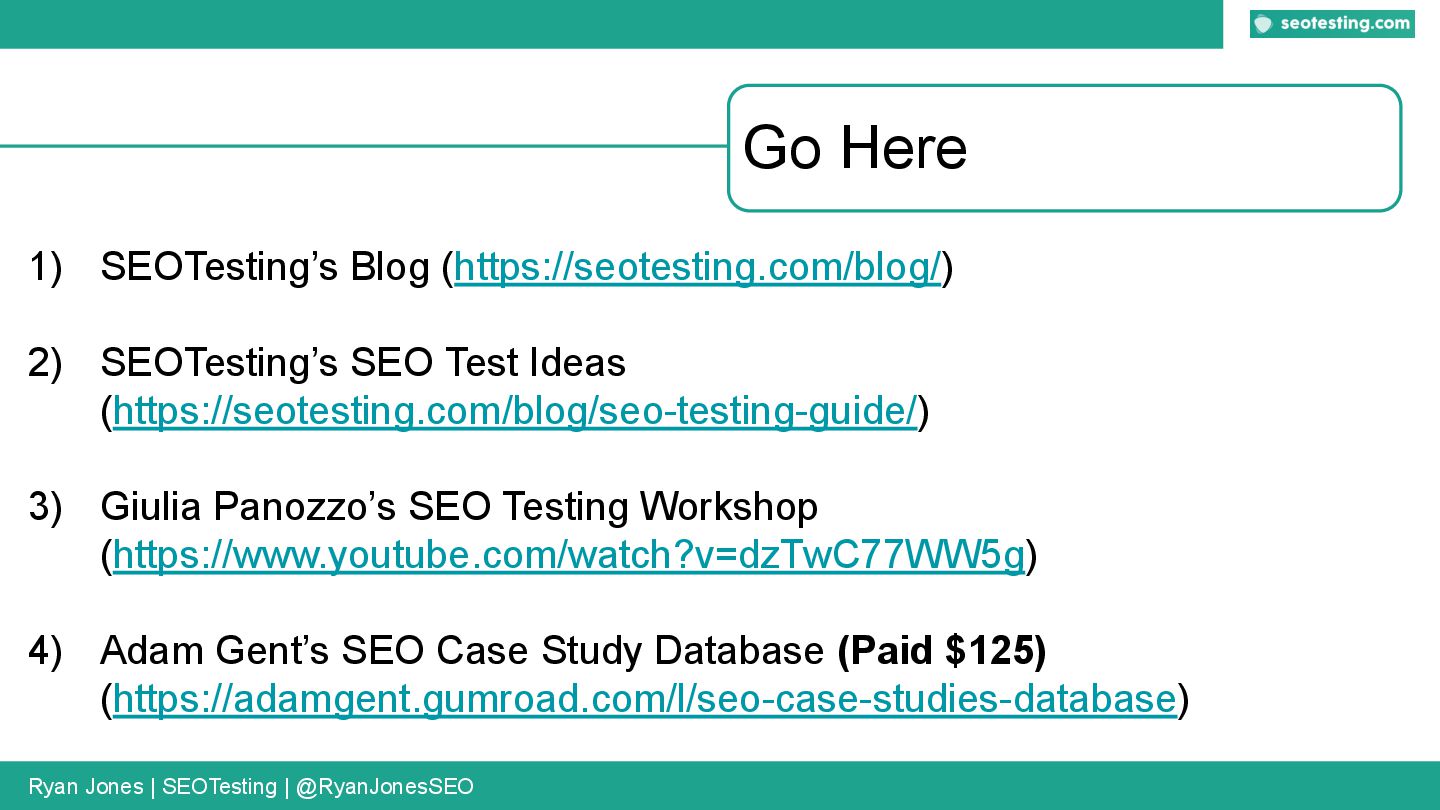Click '@RyanJonesSEO' handle in the footer
The width and height of the screenshot is (1440, 810).
pyautogui.click(x=384, y=787)
